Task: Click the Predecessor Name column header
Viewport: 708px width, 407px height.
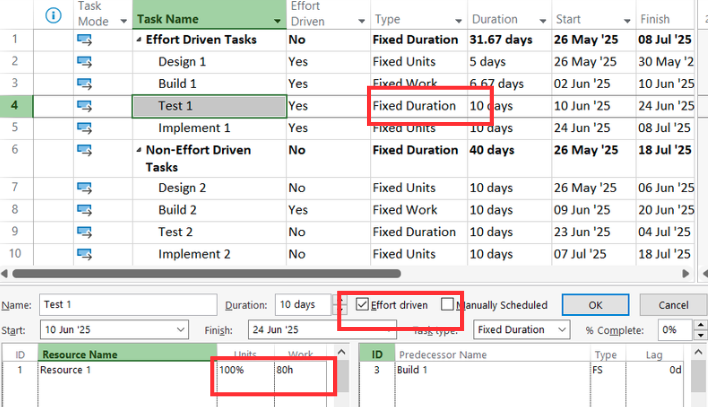Action: coord(493,355)
